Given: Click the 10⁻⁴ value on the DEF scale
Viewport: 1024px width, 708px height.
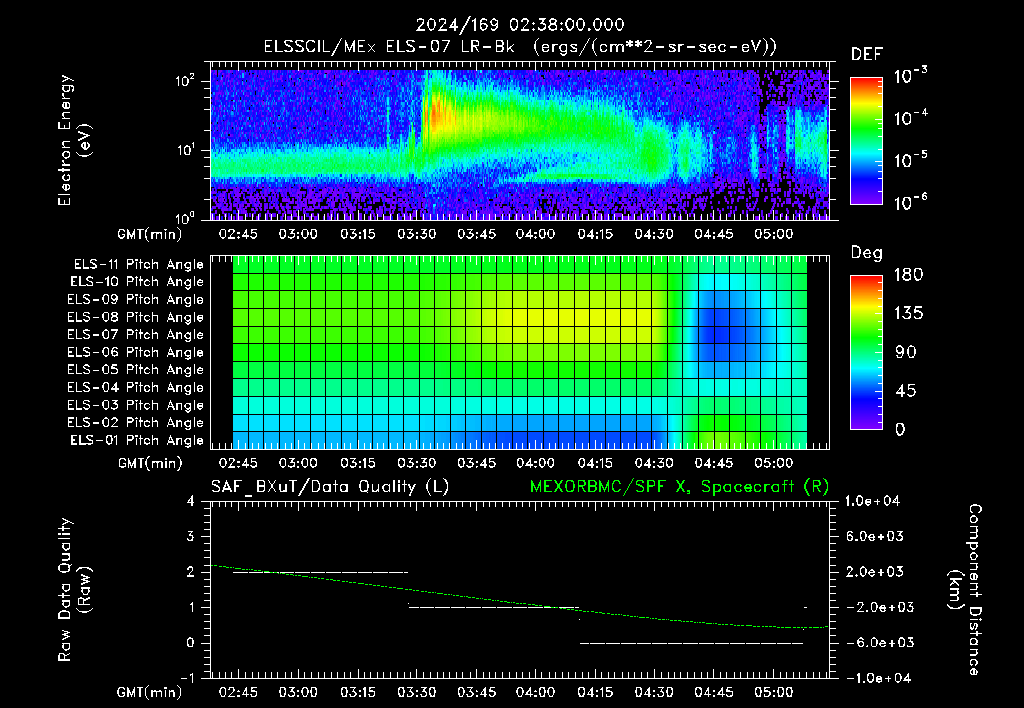Looking at the screenshot, I should (910, 118).
